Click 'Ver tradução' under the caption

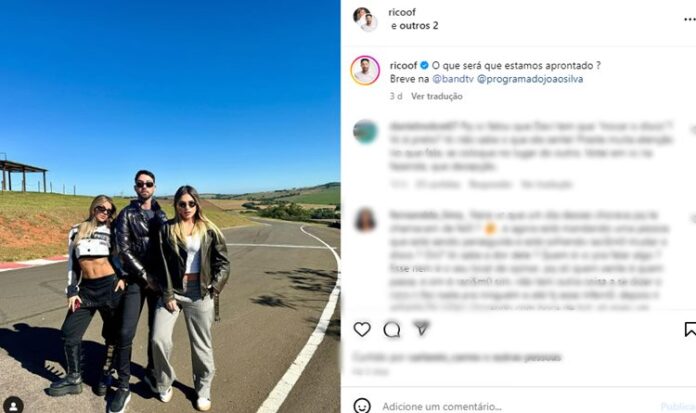[437, 96]
